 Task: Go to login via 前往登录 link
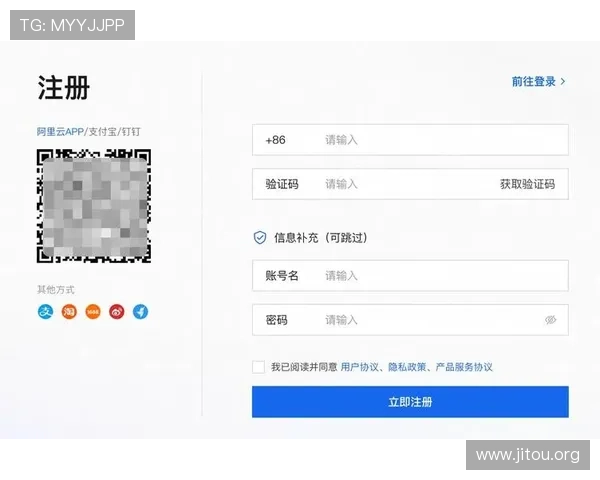(538, 82)
